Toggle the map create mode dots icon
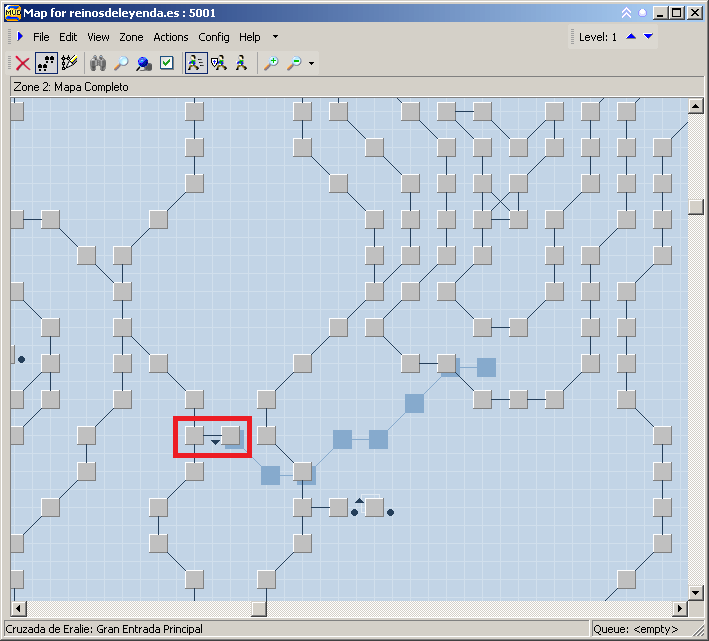Screen dimensions: 709x641 tap(46, 63)
